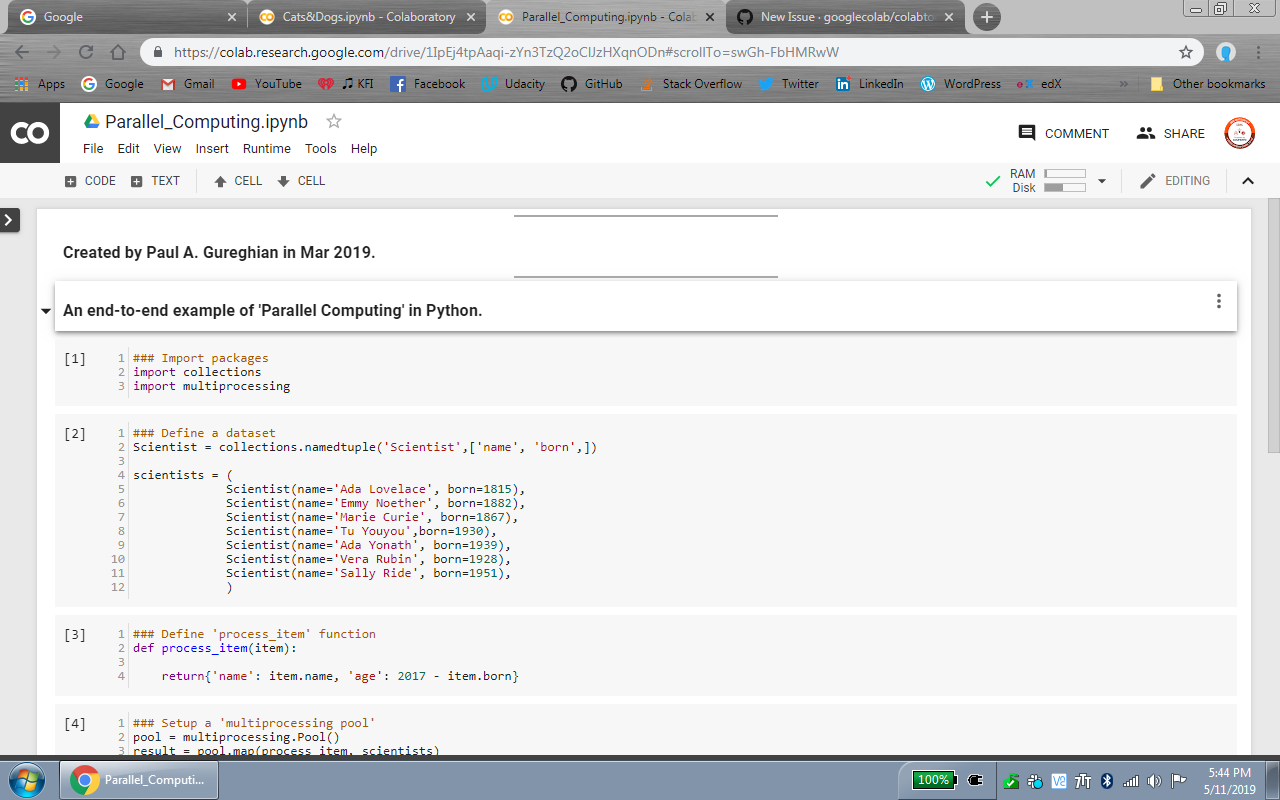The height and width of the screenshot is (800, 1280).
Task: Open the Gmail bookmark
Action: pos(188,84)
